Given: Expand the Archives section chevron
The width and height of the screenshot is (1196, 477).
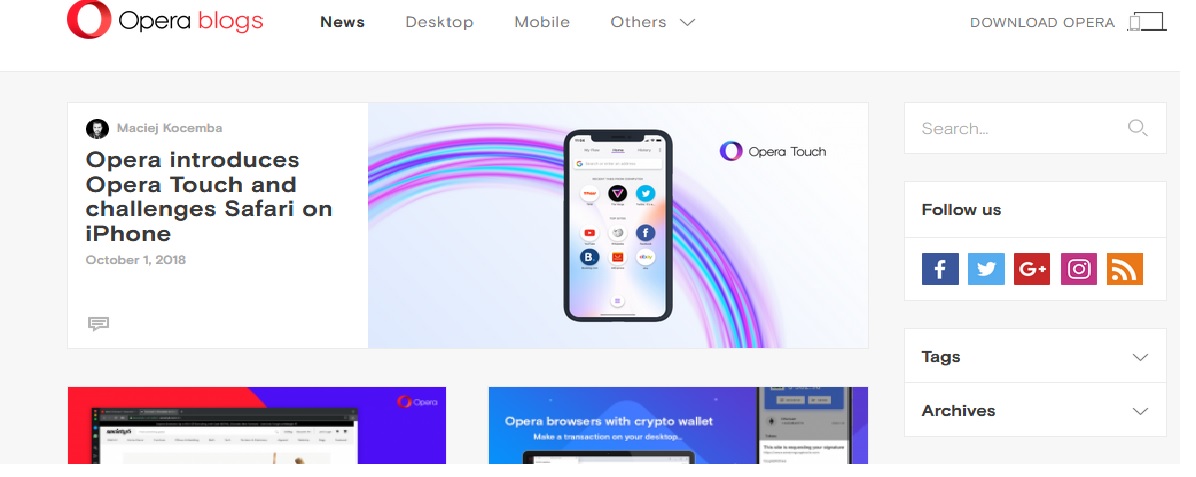Looking at the screenshot, I should [x=1140, y=411].
